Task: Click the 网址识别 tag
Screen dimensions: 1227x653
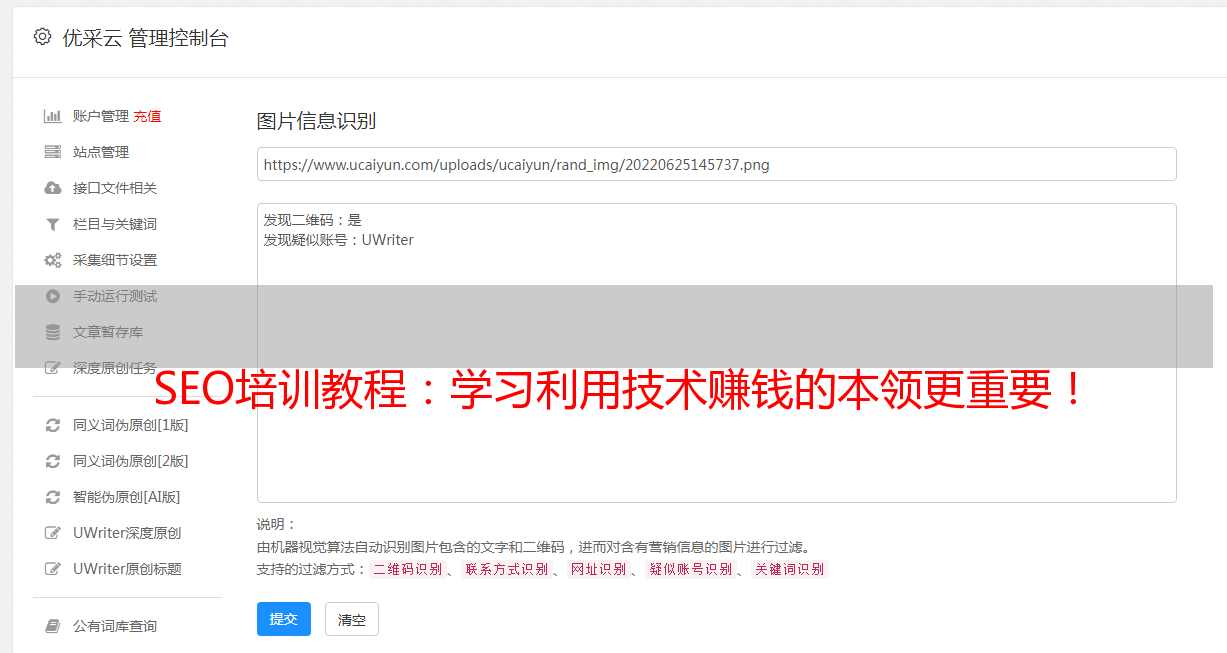Action: 598,569
